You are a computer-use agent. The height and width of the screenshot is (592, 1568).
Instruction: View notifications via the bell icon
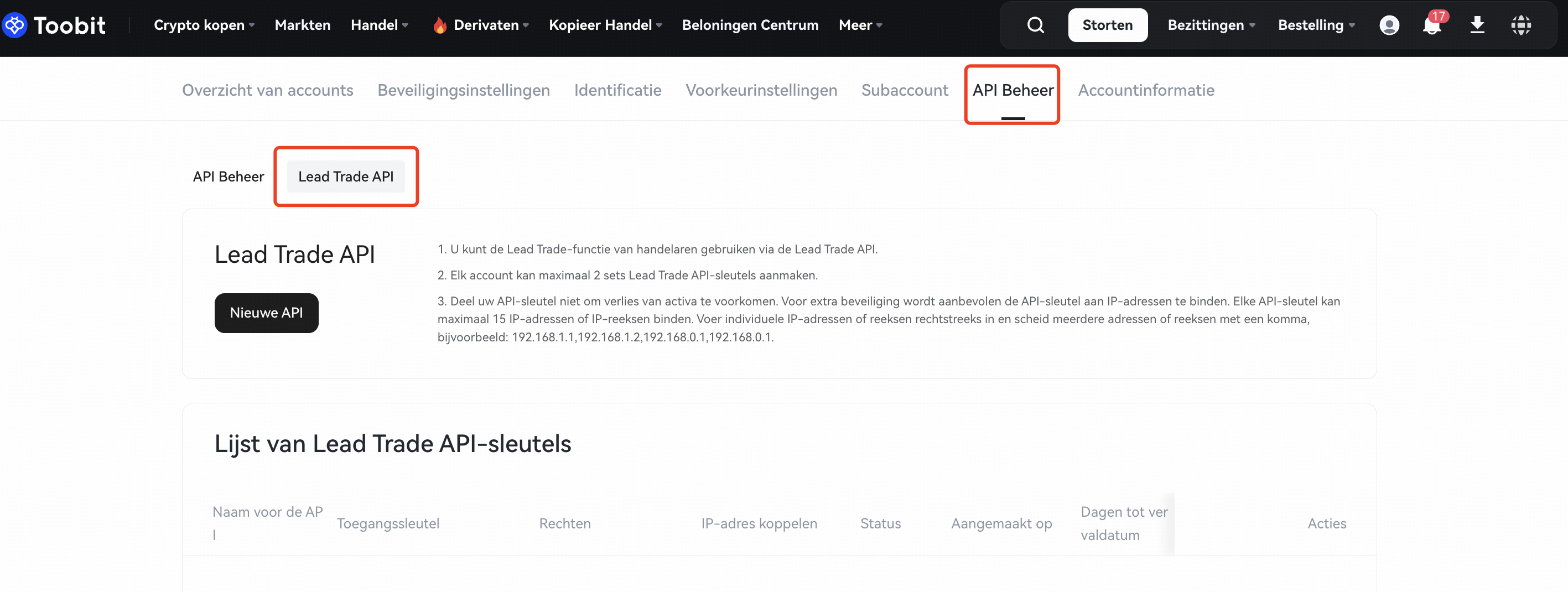[1432, 24]
